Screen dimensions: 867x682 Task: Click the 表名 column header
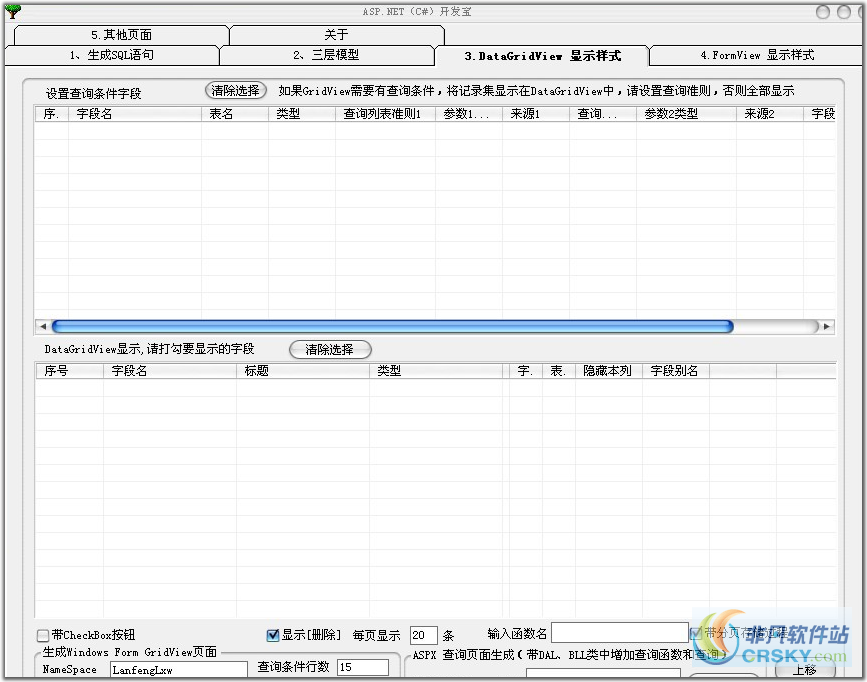tap(235, 114)
